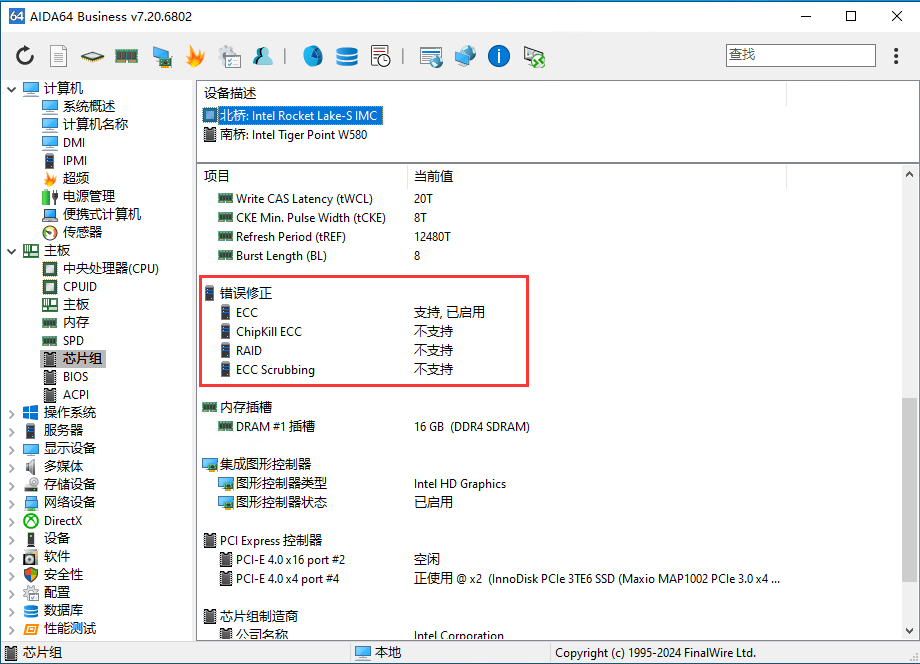The height and width of the screenshot is (664, 920).
Task: Click the Refresh toolbar icon
Action: (x=25, y=56)
